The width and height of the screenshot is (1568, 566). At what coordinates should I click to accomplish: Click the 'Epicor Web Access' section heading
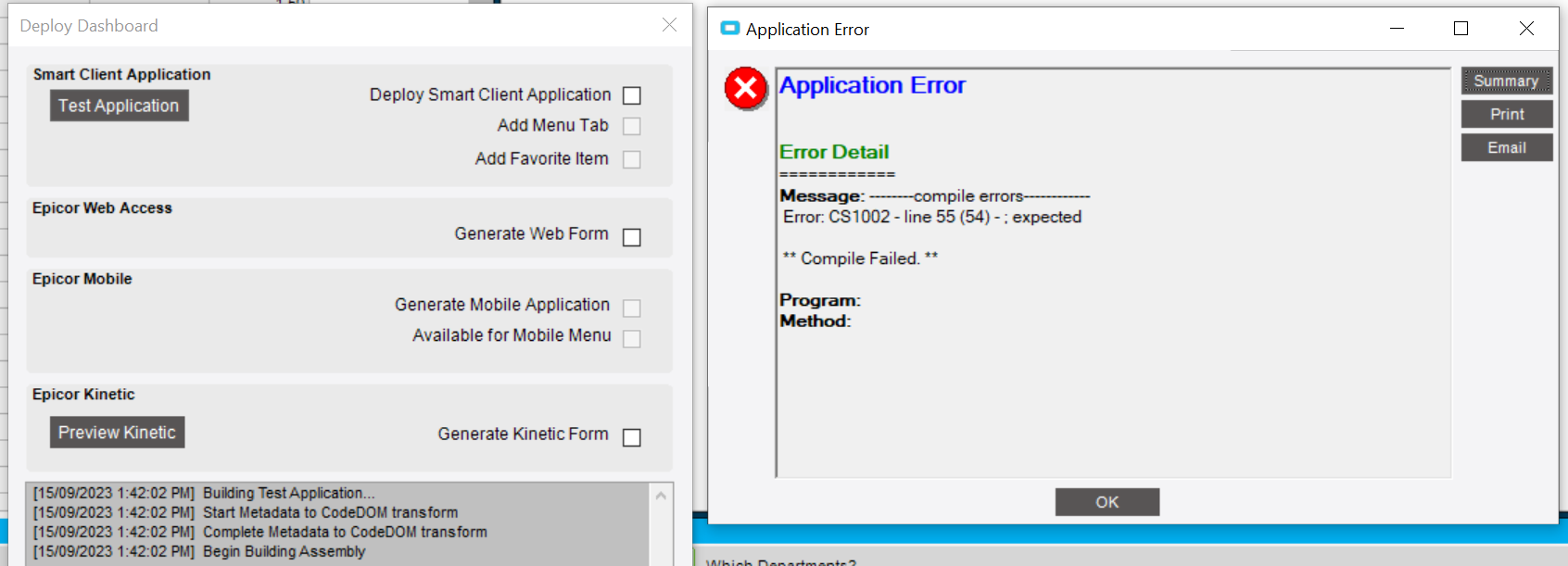click(x=102, y=208)
